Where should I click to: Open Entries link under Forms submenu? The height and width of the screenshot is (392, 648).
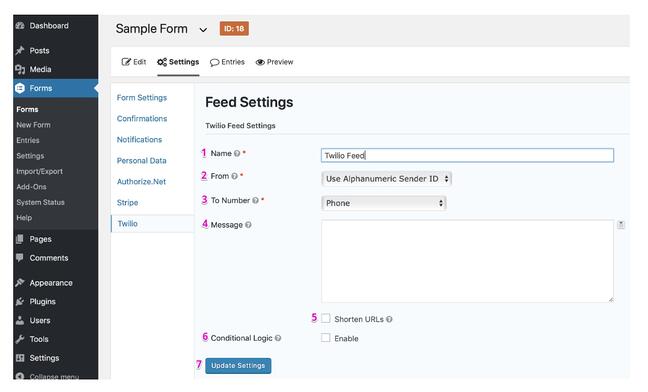tap(28, 140)
